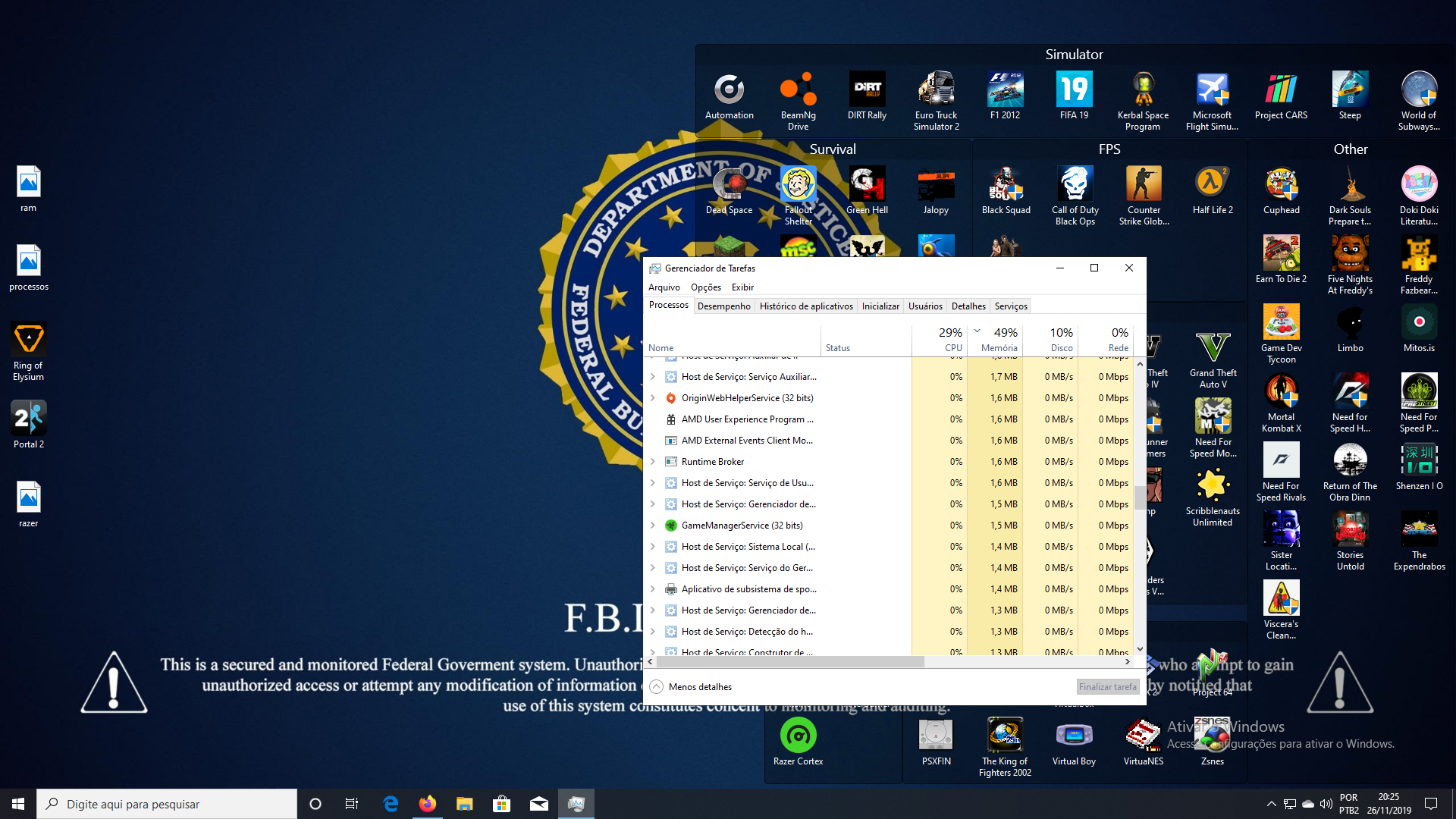Open the Windows notification center
The height and width of the screenshot is (819, 1456).
(1431, 804)
